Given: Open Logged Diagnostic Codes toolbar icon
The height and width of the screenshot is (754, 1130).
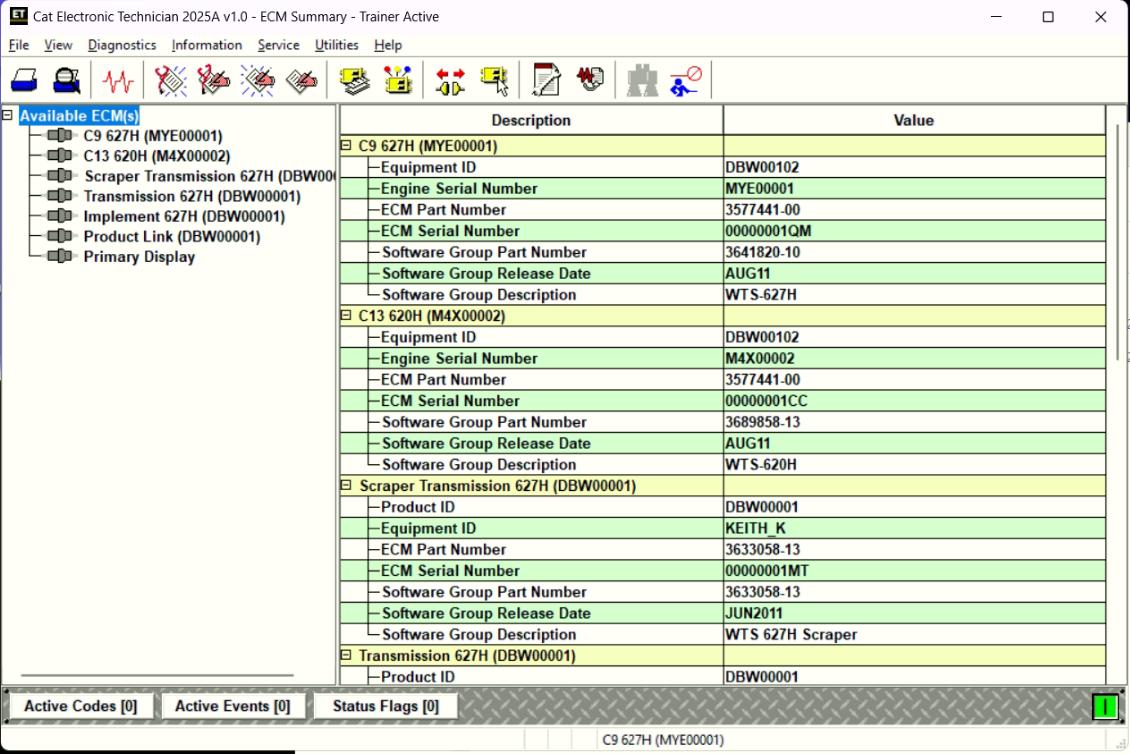Looking at the screenshot, I should click(213, 80).
